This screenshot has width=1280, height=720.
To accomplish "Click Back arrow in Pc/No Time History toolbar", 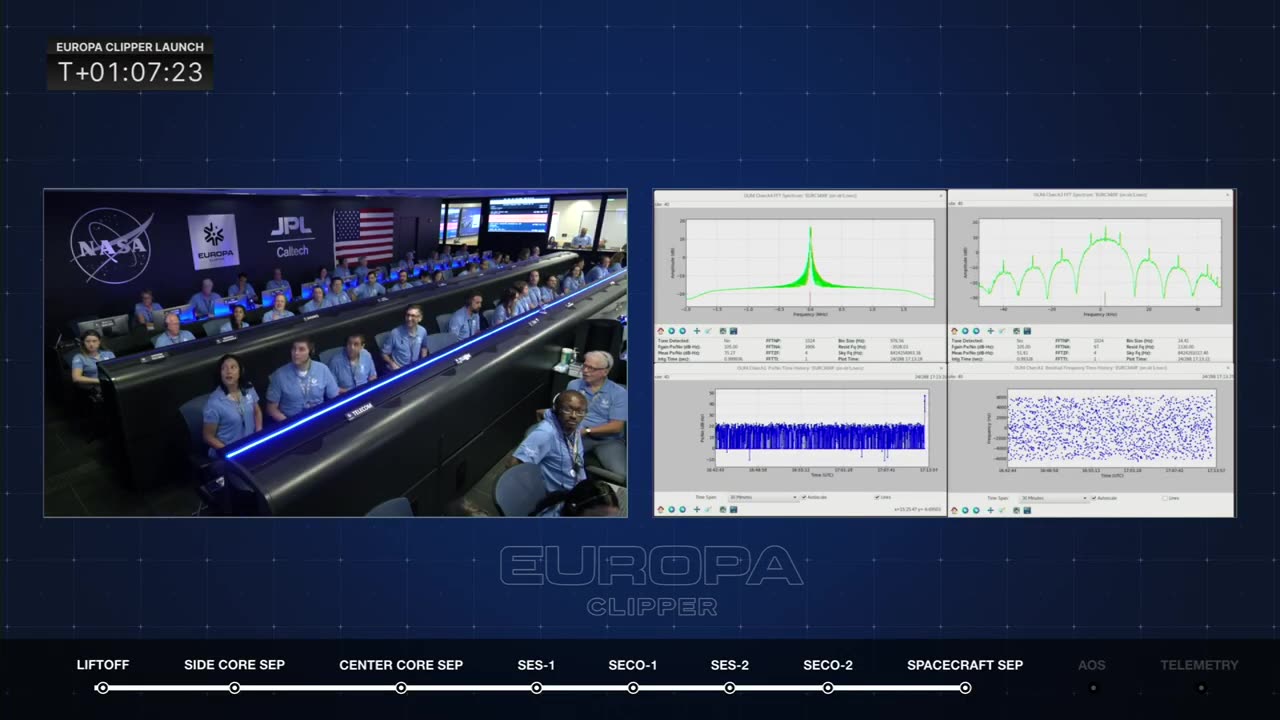I will click(x=672, y=510).
